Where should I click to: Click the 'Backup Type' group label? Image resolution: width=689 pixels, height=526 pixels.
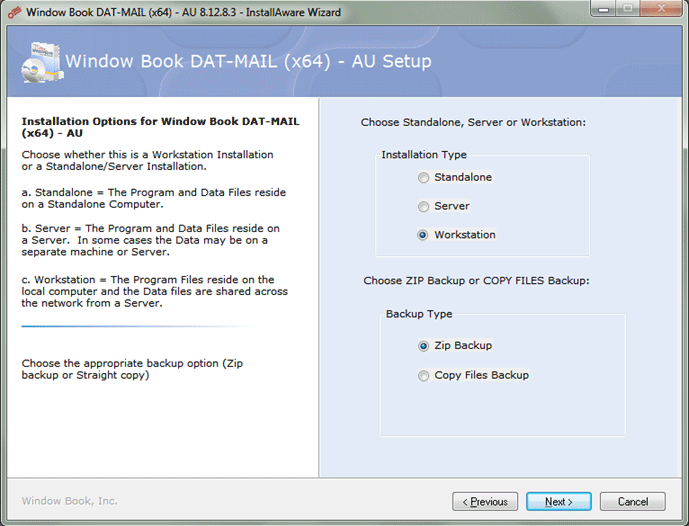point(419,314)
